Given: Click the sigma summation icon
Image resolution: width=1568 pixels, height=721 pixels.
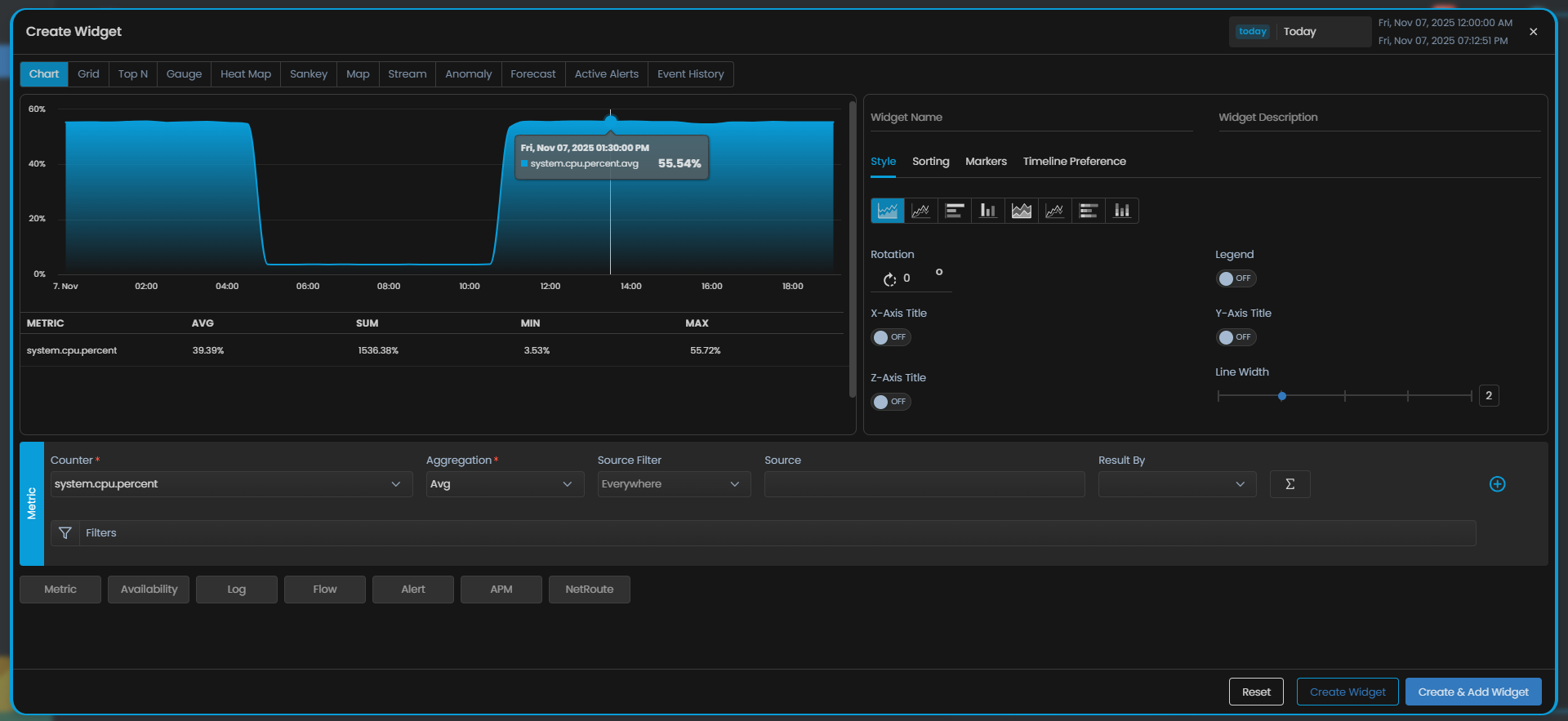Looking at the screenshot, I should (1290, 484).
